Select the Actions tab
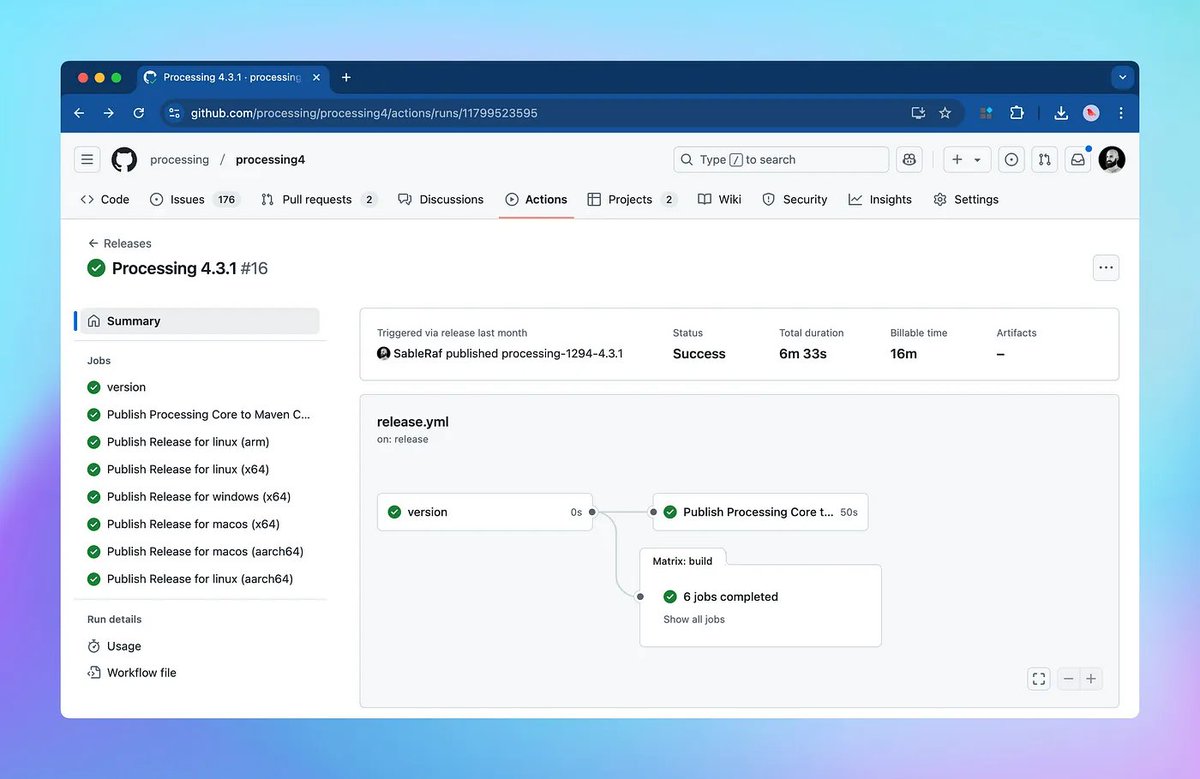 pos(536,200)
